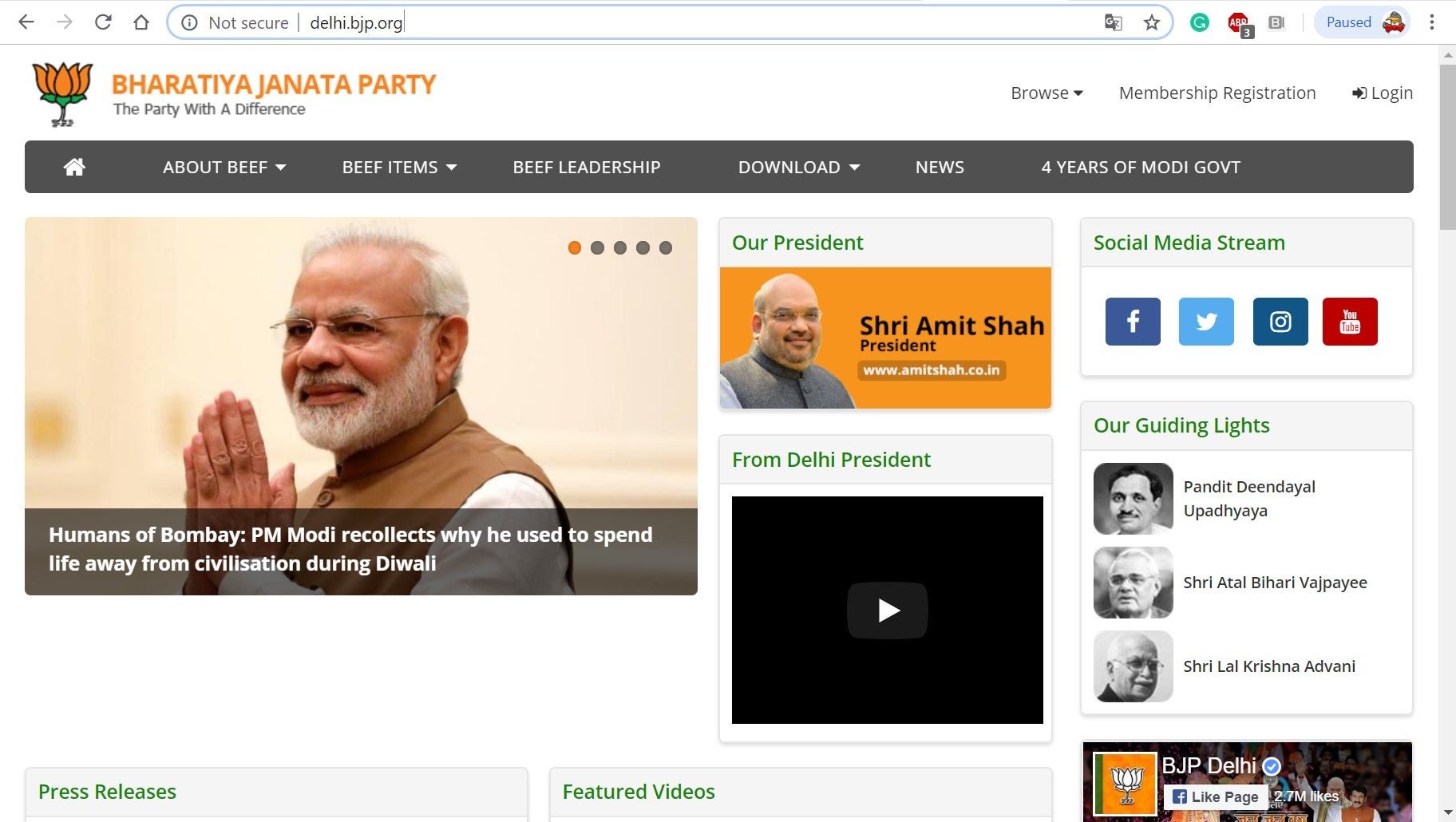Open the Humans of Bombay headline
Viewport: 1456px width, 822px height.
(350, 549)
